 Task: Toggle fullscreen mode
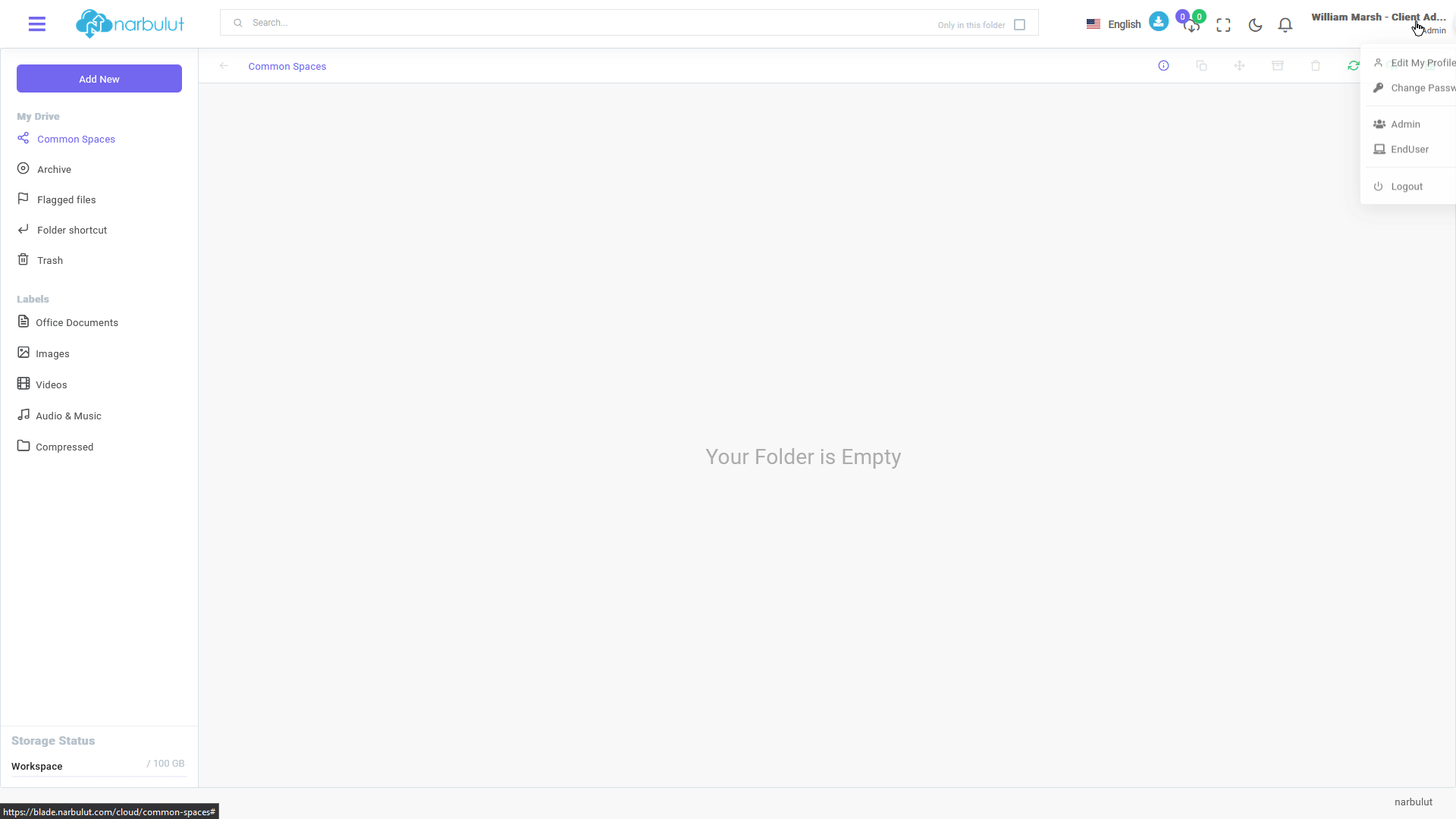coord(1223,25)
